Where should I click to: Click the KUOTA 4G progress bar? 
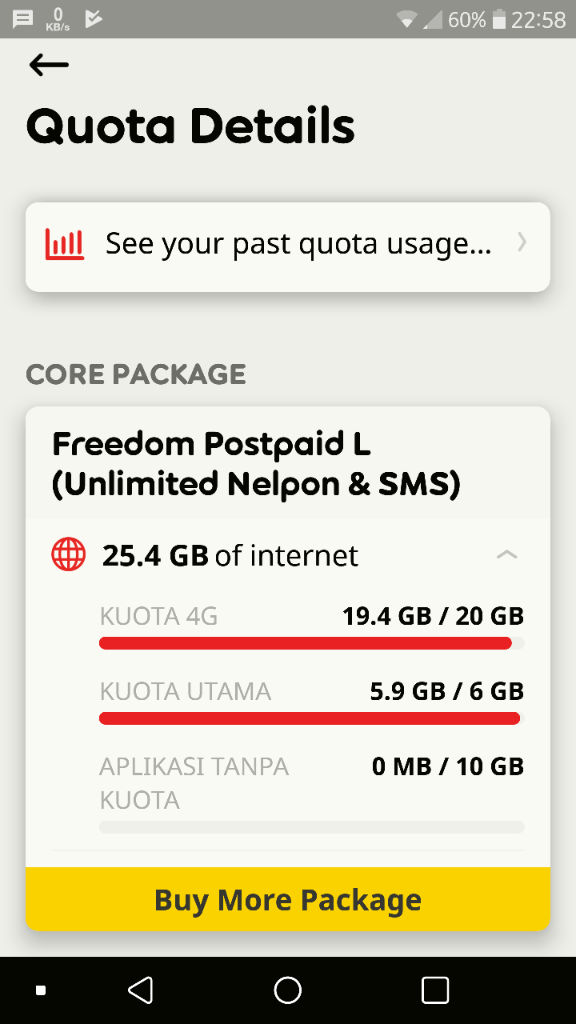tap(310, 643)
